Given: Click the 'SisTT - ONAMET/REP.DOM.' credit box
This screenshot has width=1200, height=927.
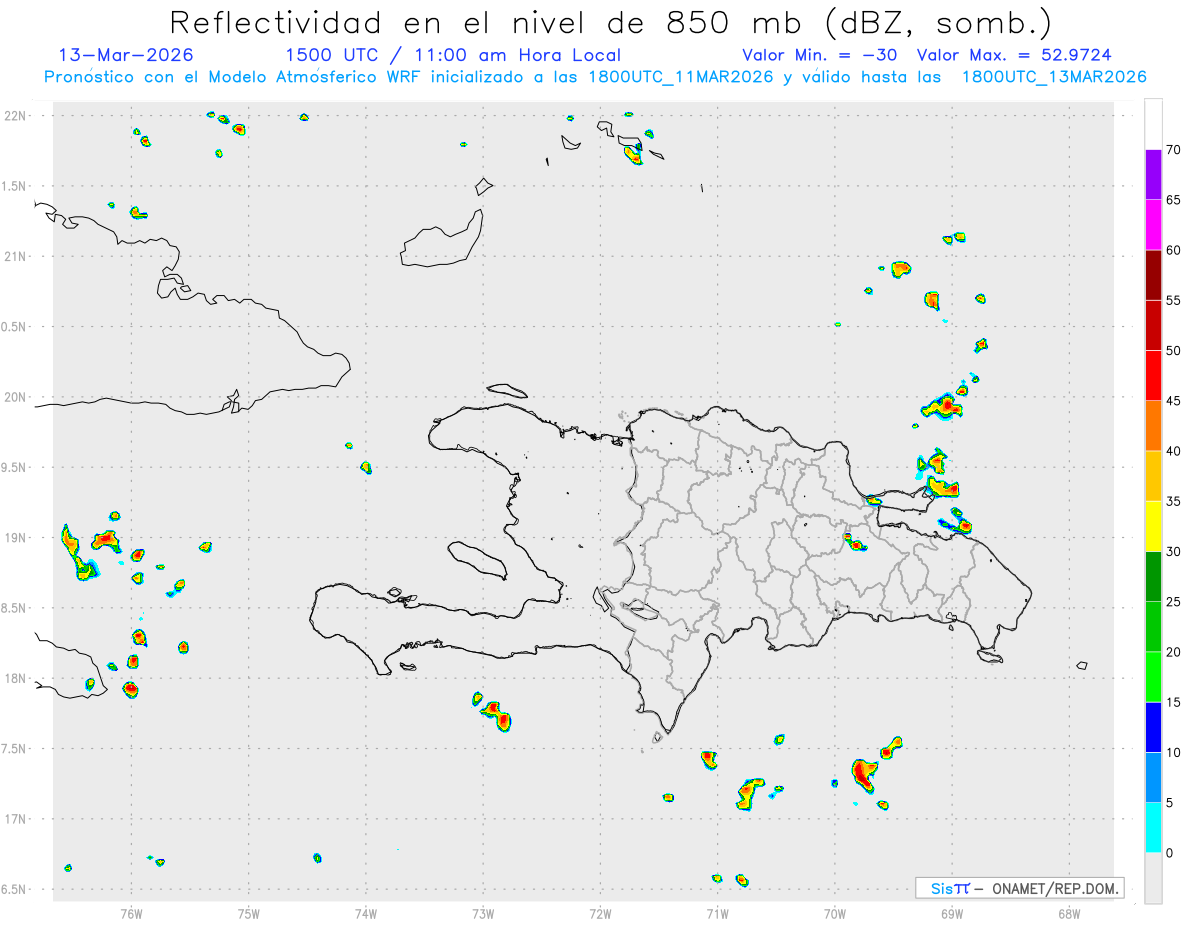Looking at the screenshot, I should pyautogui.click(x=1019, y=888).
